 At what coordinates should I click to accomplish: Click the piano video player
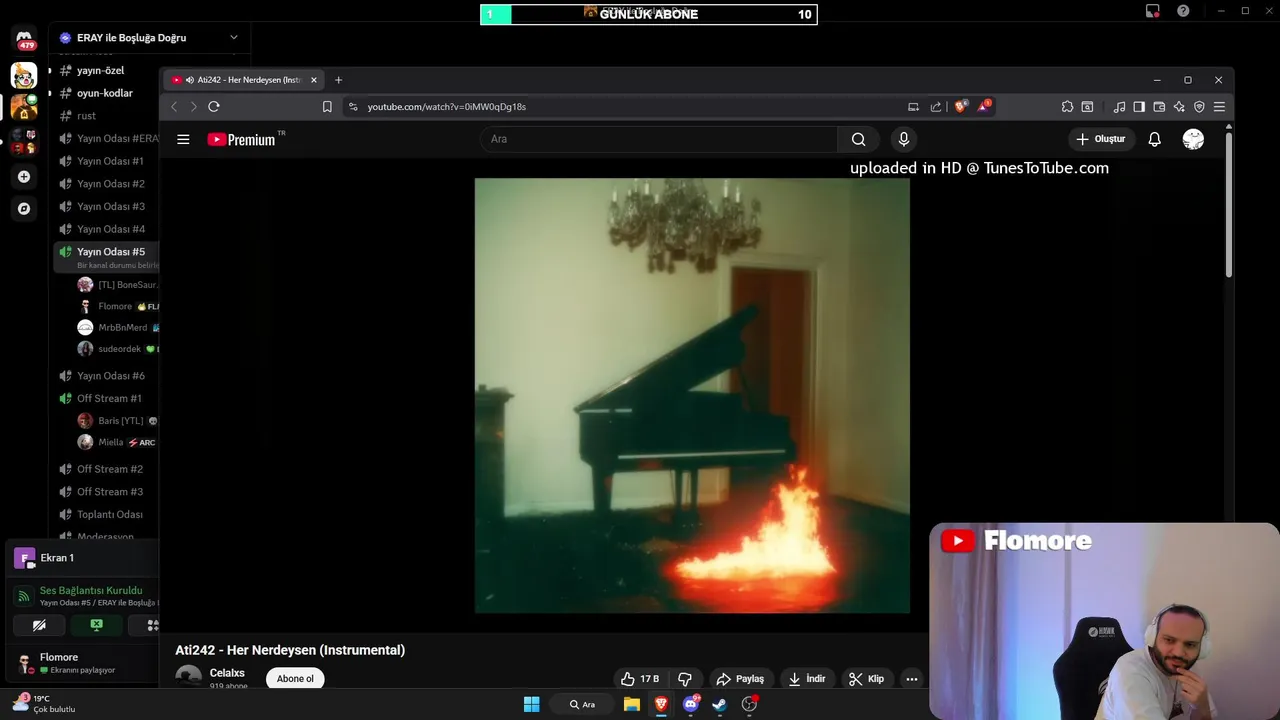click(692, 396)
